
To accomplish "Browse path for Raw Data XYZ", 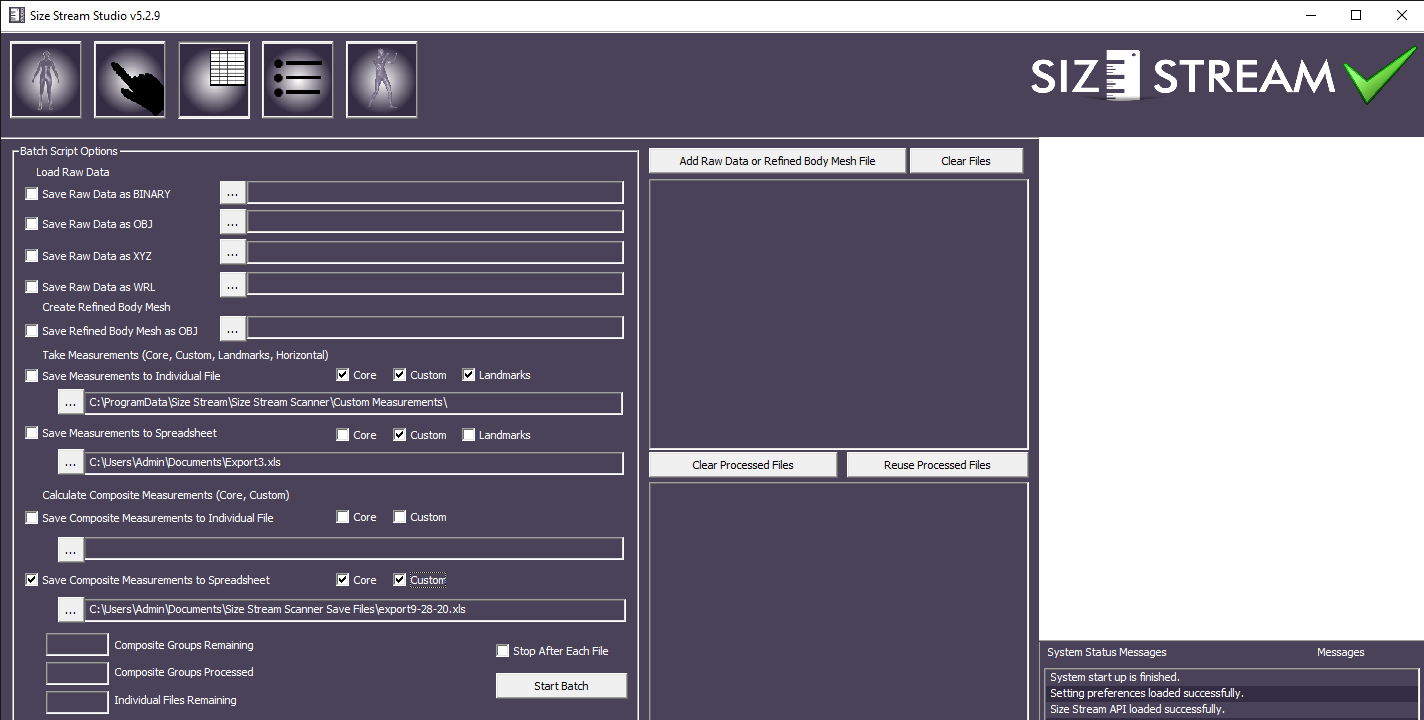I will [232, 252].
